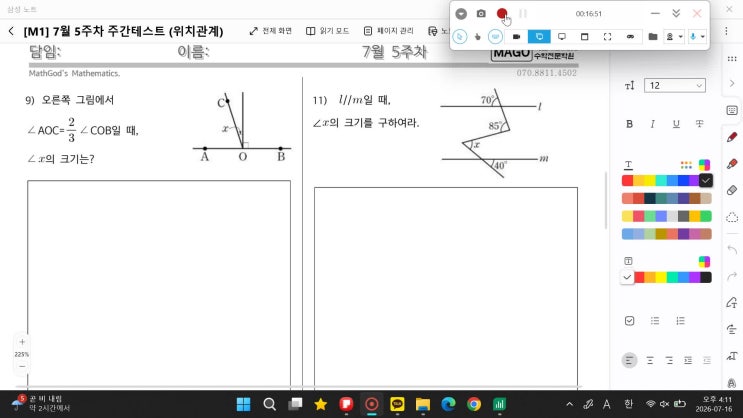Open the recordings folder
The width and height of the screenshot is (743, 418).
tap(652, 36)
